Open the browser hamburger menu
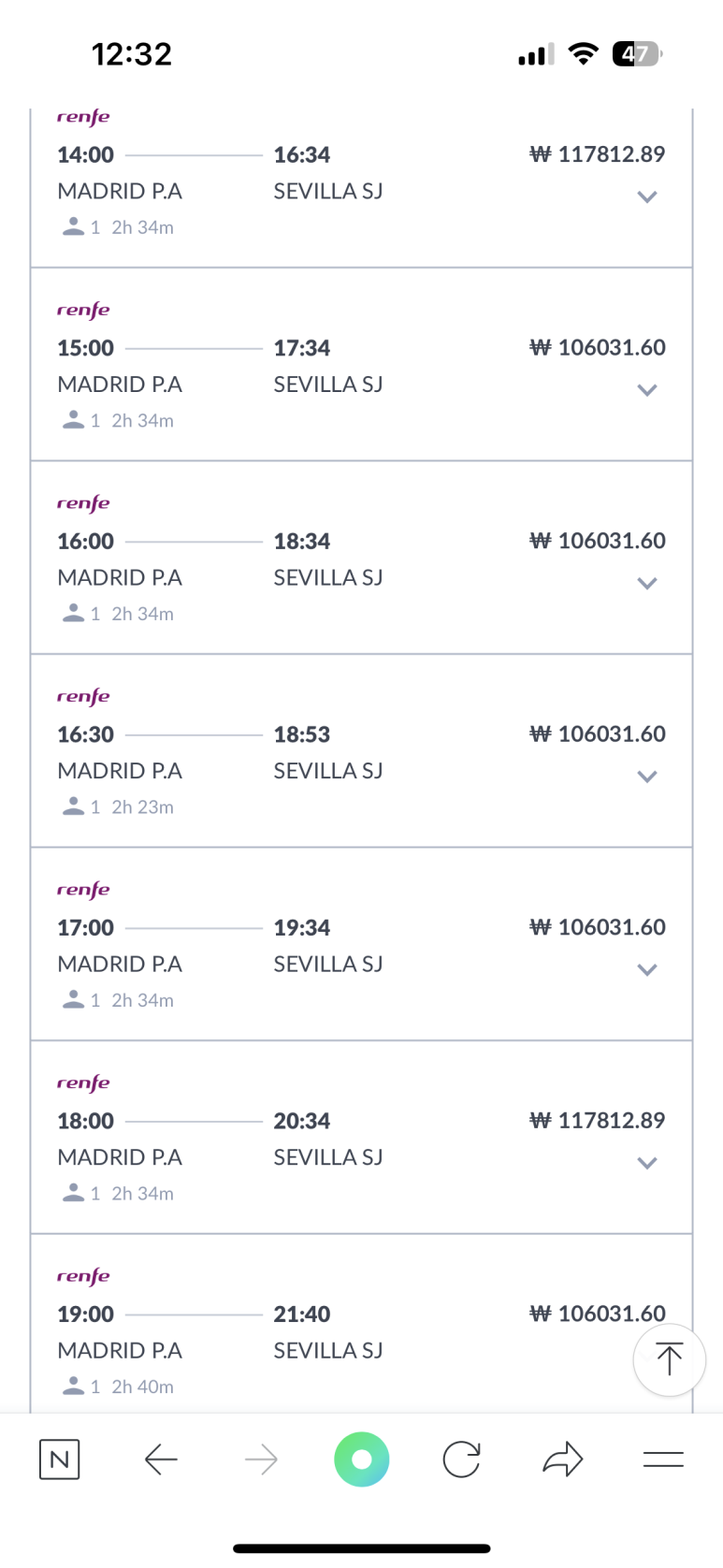This screenshot has width=723, height=1568. coord(663,1459)
